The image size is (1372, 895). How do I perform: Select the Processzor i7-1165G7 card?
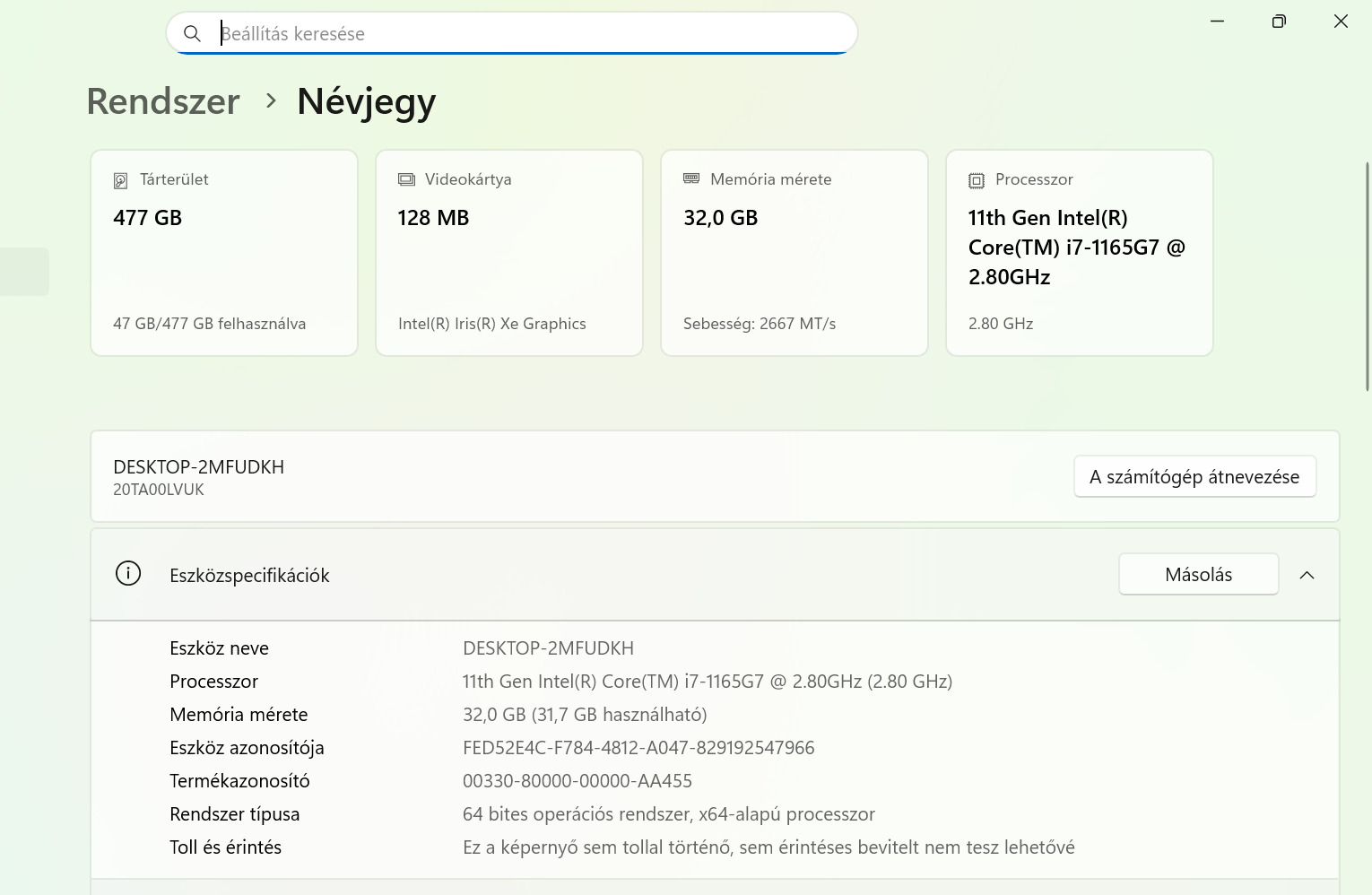click(x=1080, y=253)
